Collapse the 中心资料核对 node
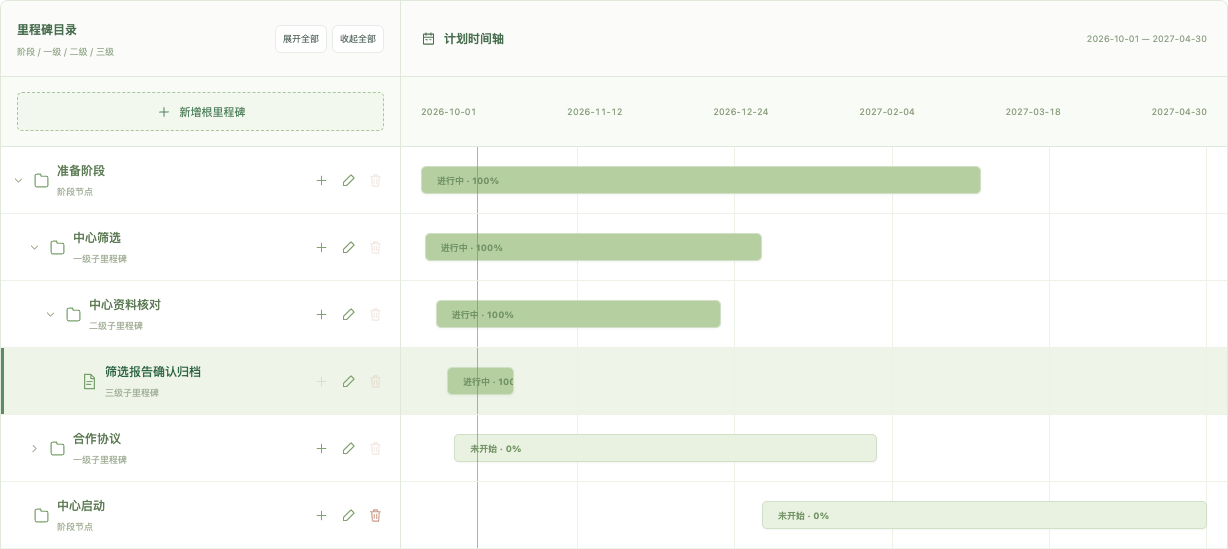 pos(50,315)
